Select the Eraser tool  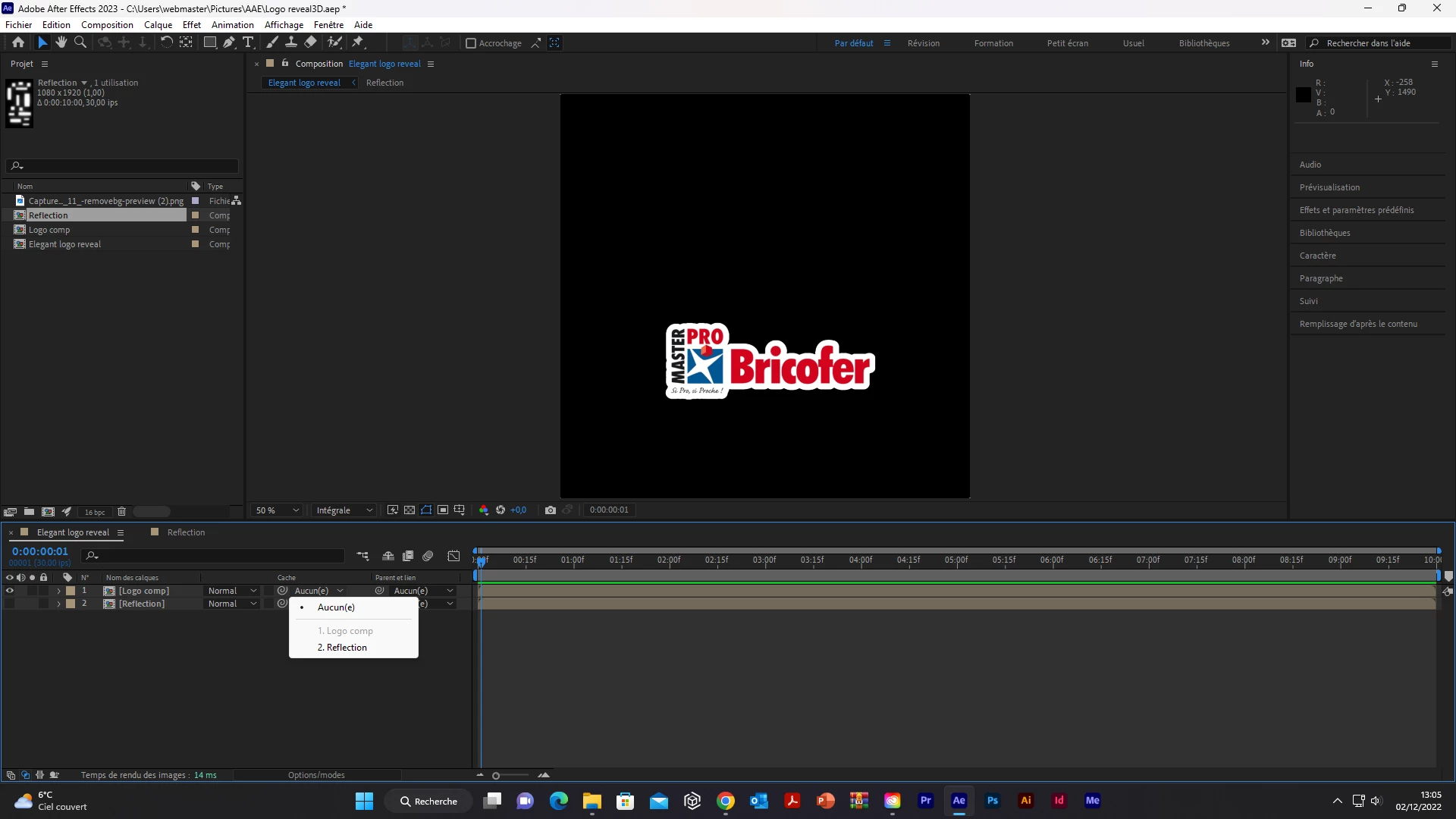(311, 42)
